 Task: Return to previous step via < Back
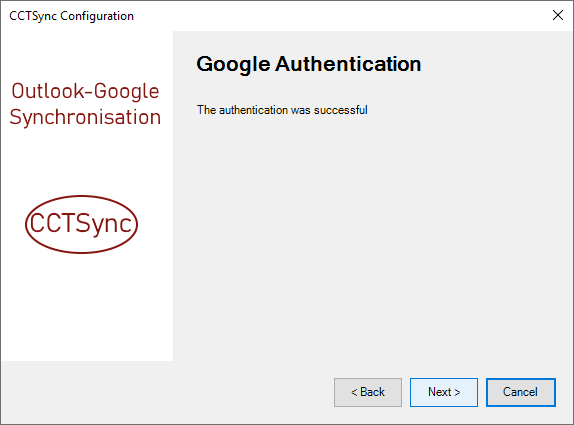click(368, 392)
